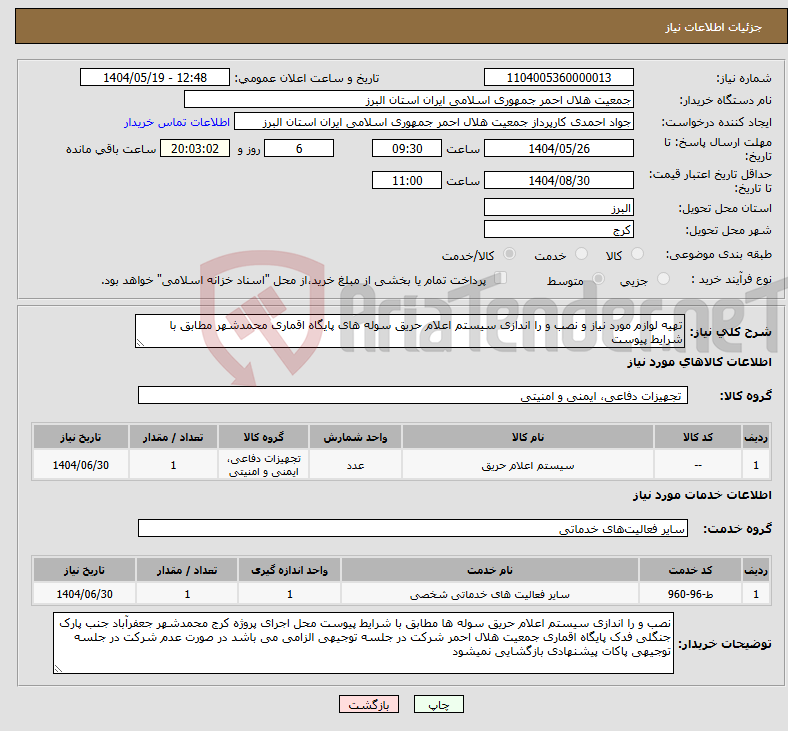
Task: Click the عدد unit cell
Action: 355,465
